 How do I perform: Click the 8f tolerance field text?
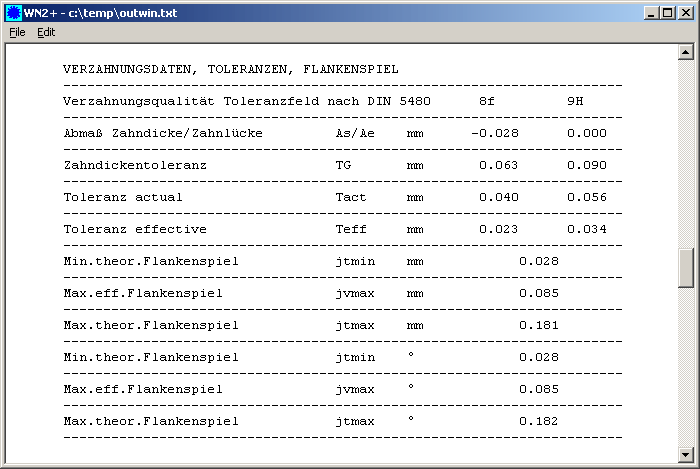pyautogui.click(x=487, y=101)
